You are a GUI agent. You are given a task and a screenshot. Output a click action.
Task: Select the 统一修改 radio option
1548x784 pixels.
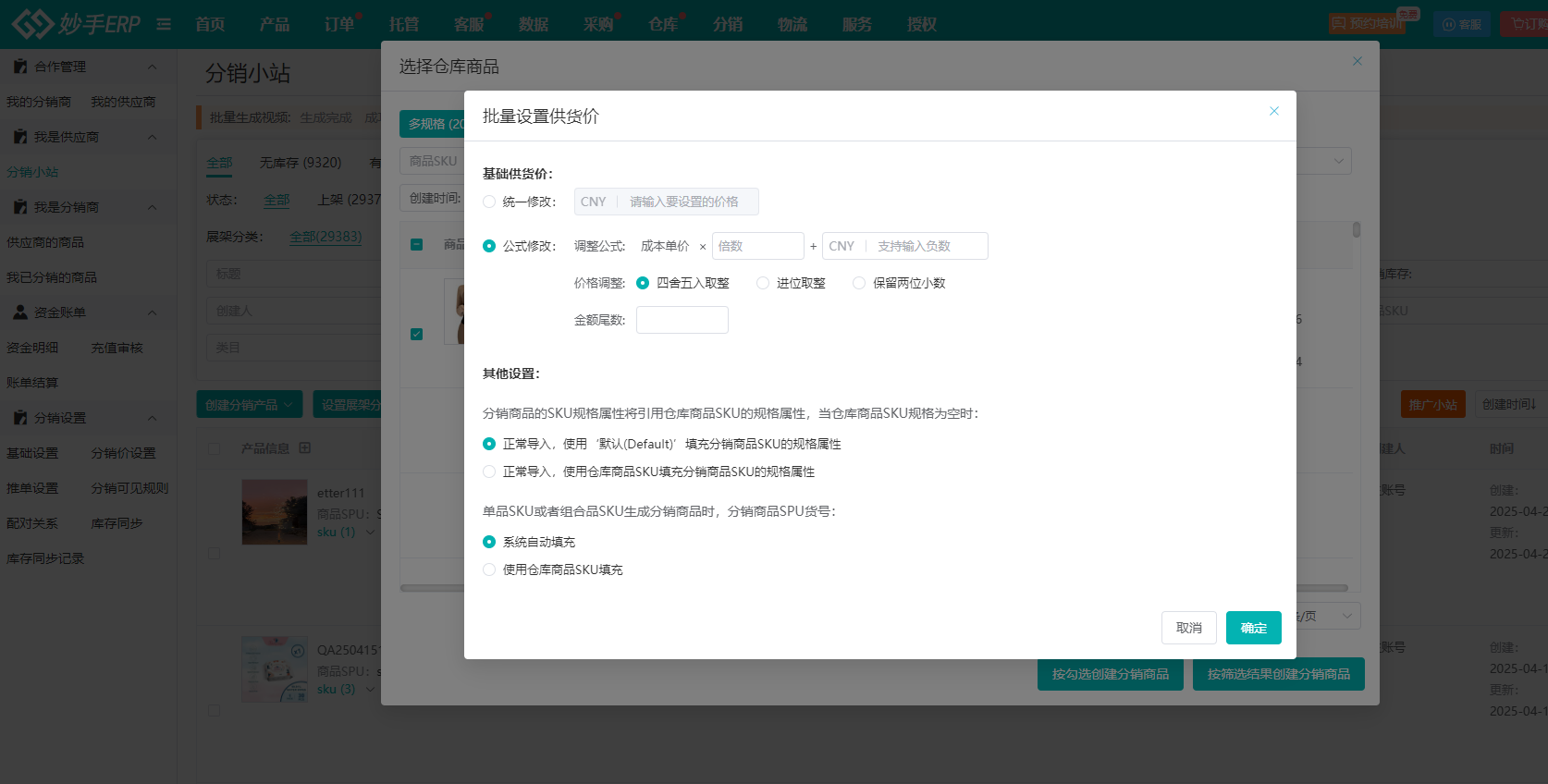(x=489, y=202)
